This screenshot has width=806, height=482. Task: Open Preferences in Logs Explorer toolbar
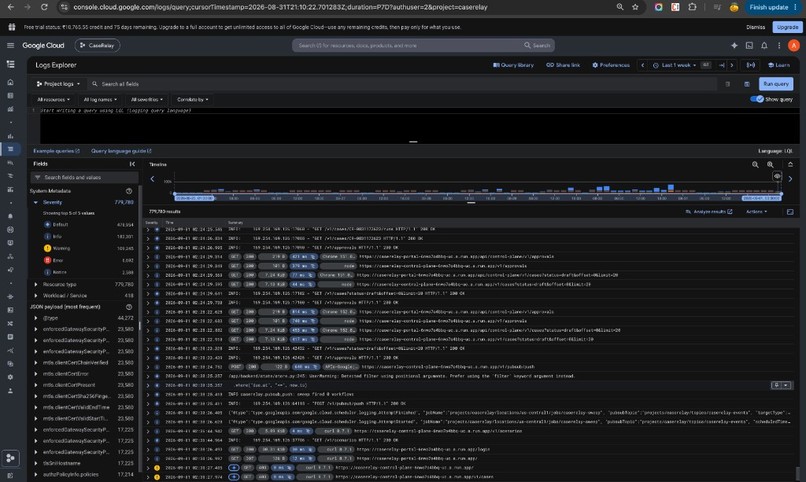tap(611, 65)
